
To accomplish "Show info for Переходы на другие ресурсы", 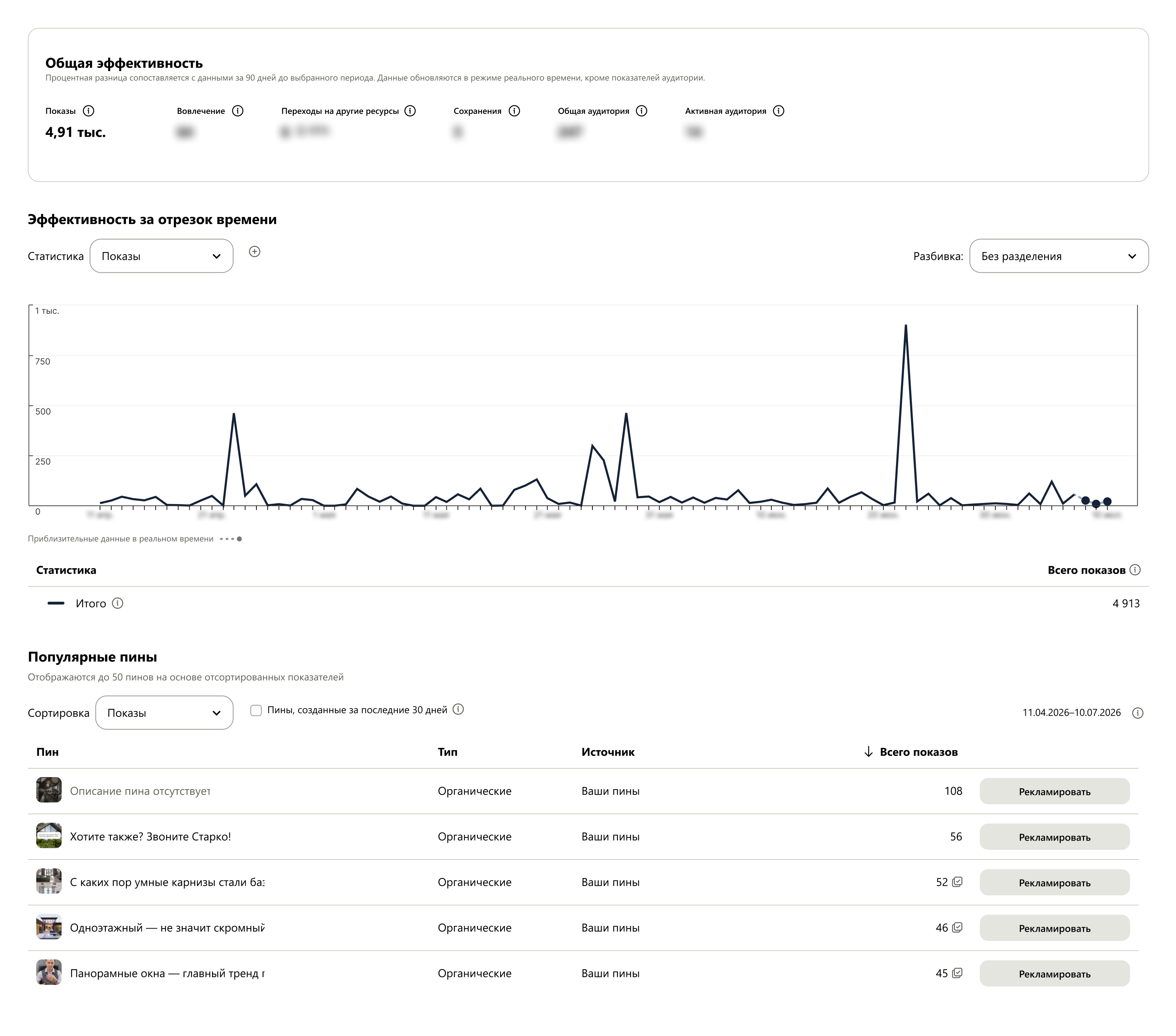I will coord(410,111).
